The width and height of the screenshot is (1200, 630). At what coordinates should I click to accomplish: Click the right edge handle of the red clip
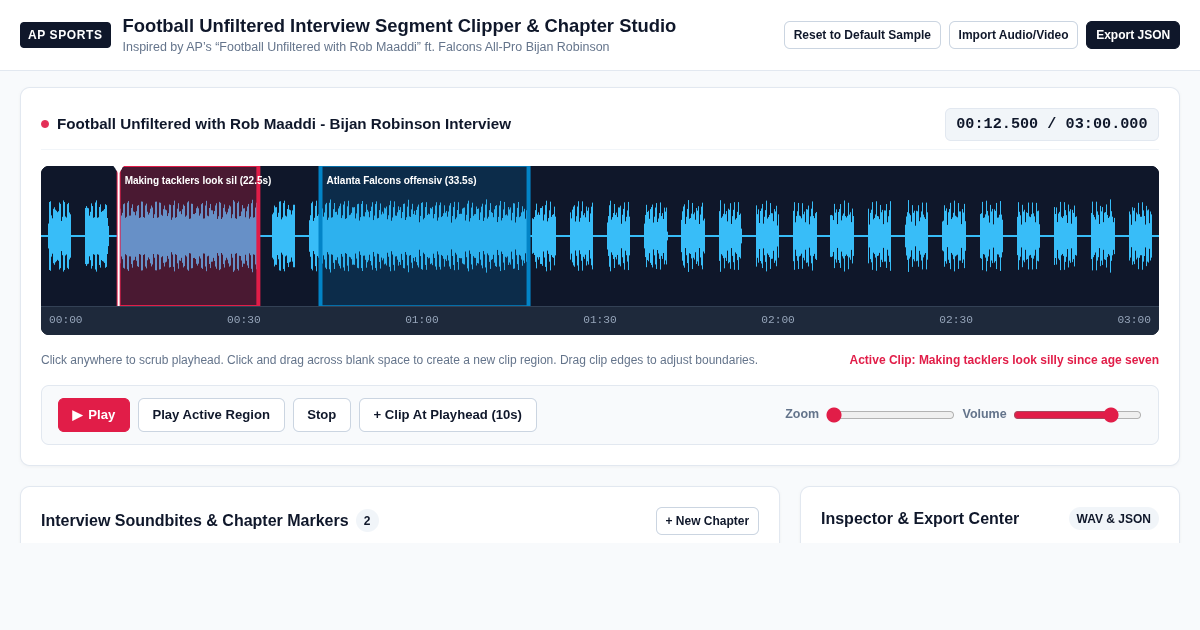tap(258, 236)
